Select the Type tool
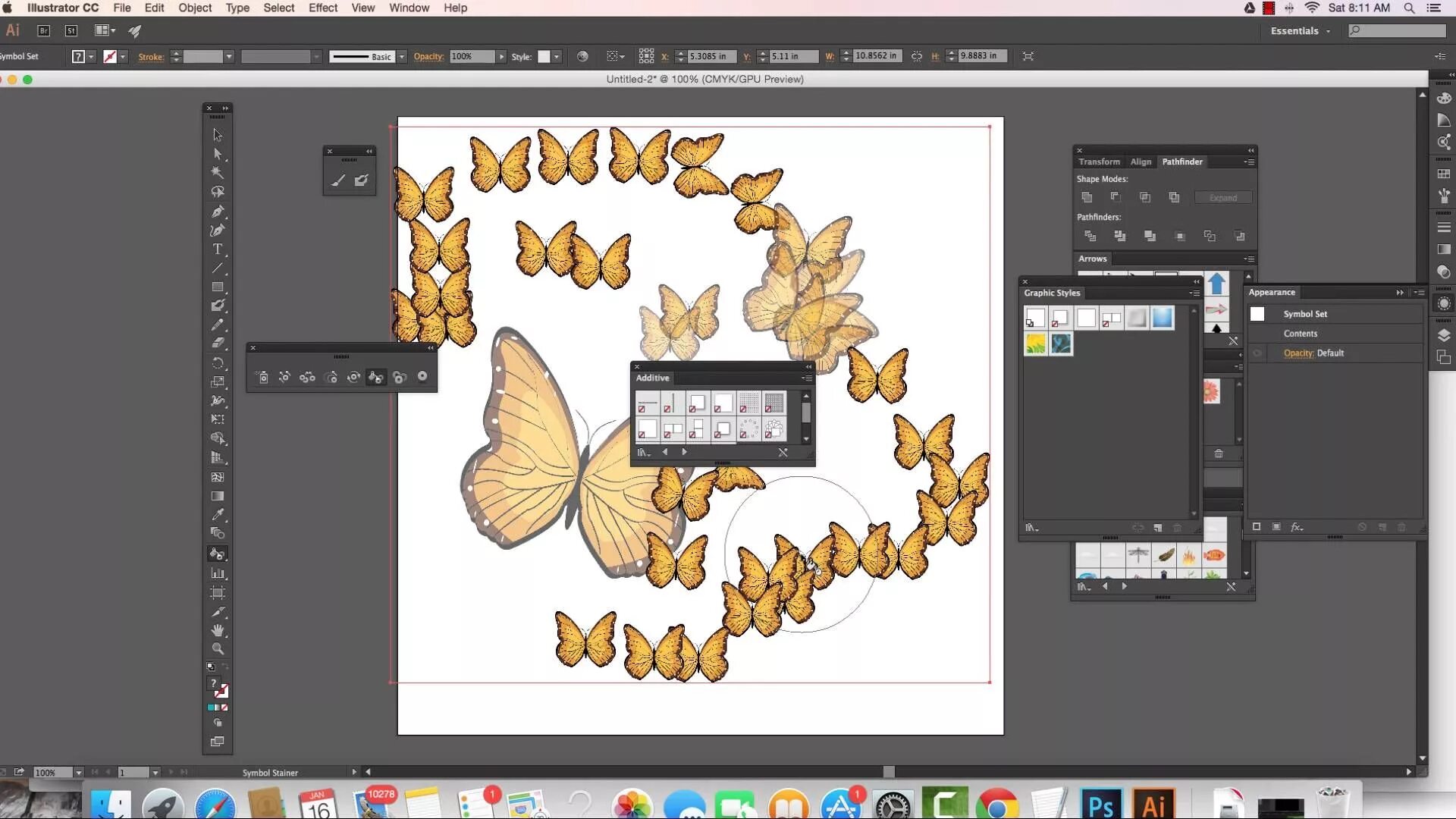The height and width of the screenshot is (819, 1456). 218,249
